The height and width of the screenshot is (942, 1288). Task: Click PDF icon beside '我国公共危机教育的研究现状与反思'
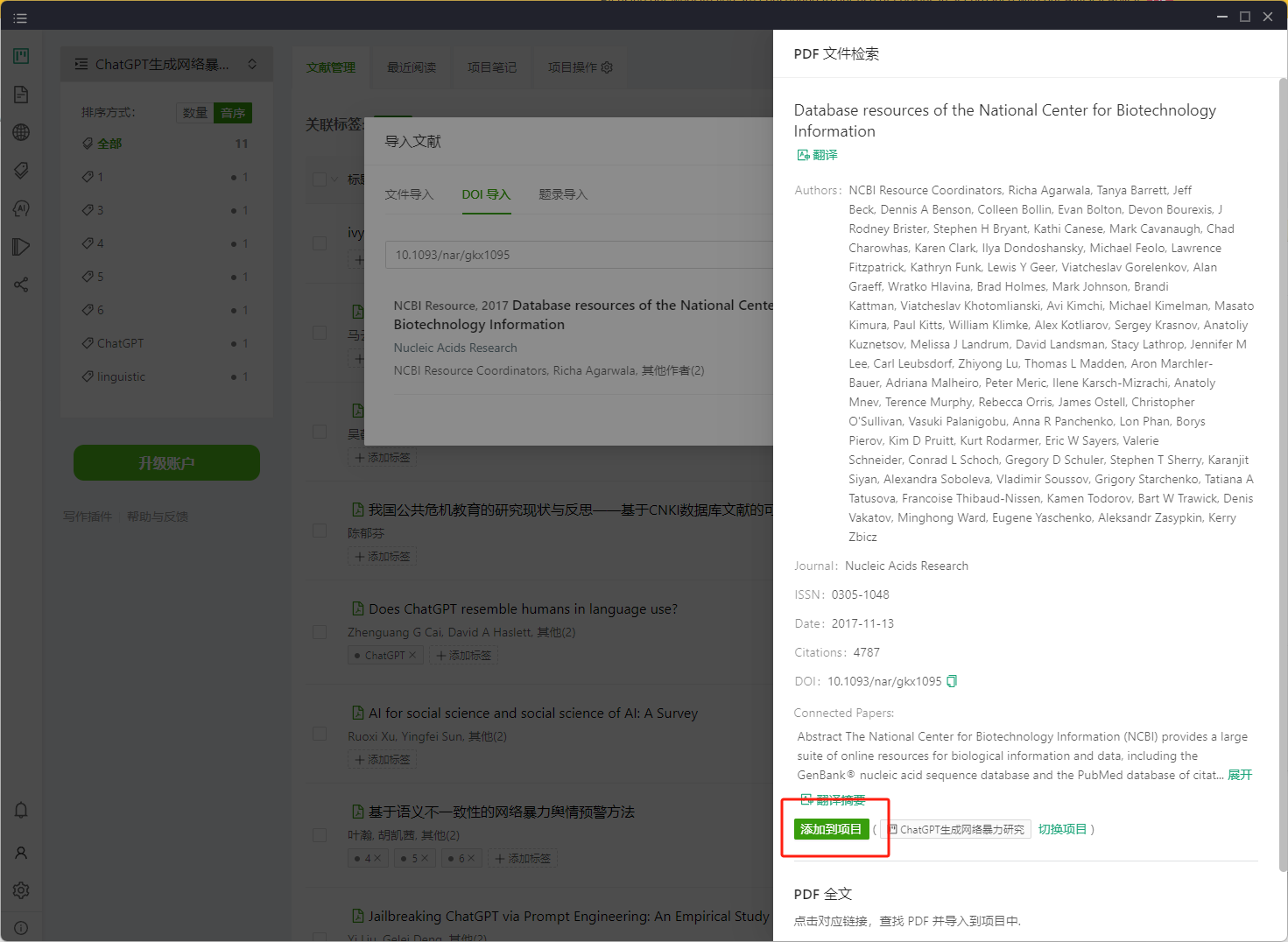coord(357,510)
